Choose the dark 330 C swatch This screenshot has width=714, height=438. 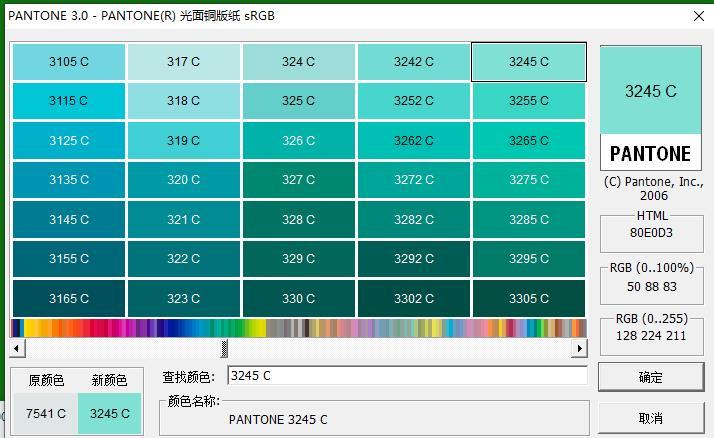pyautogui.click(x=299, y=299)
